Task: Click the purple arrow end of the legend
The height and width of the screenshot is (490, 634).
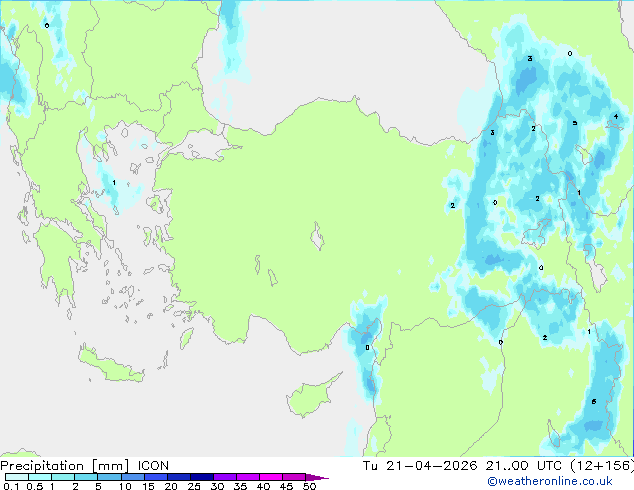Action: point(317,477)
